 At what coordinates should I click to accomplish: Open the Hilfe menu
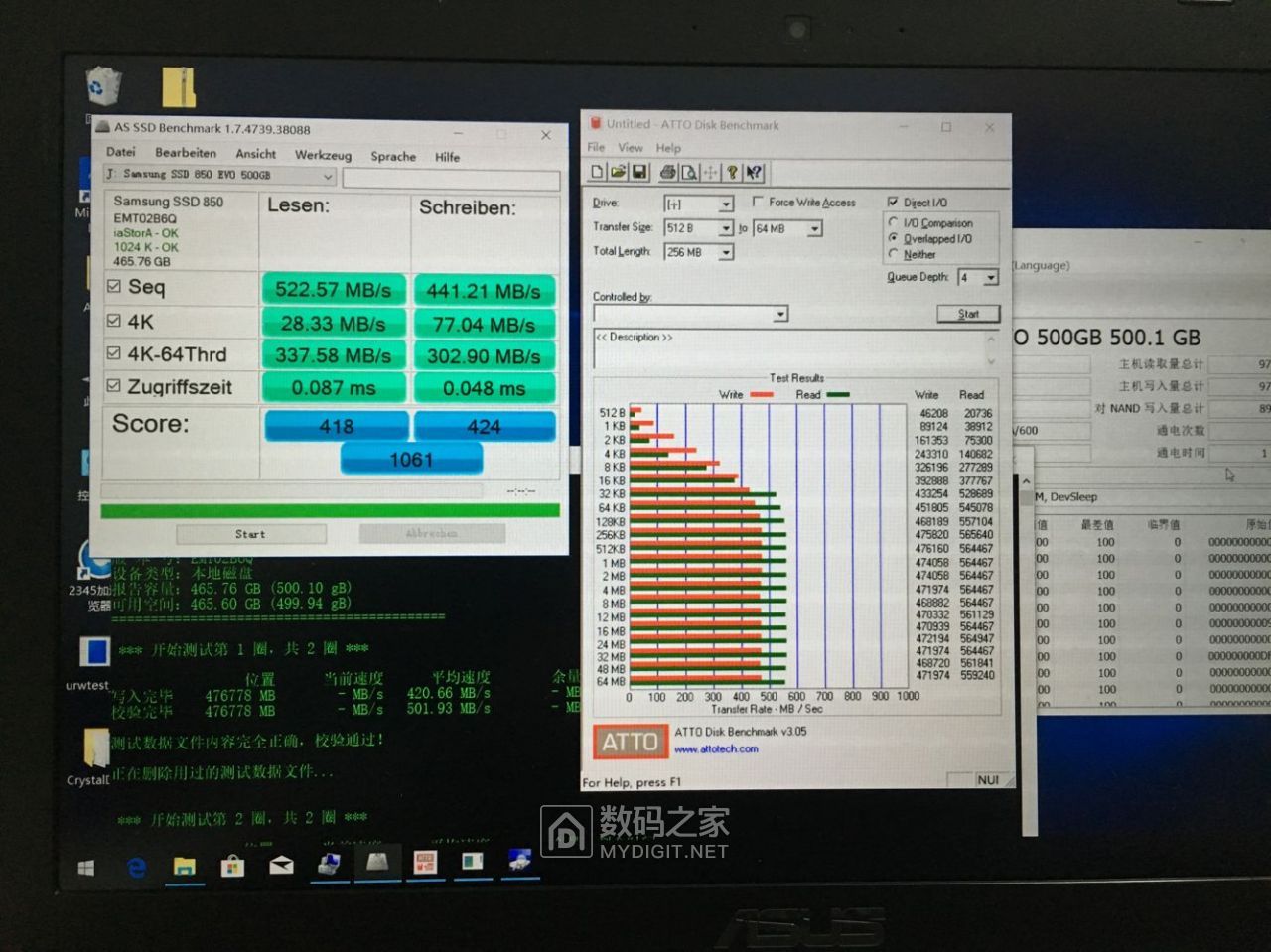tap(447, 157)
